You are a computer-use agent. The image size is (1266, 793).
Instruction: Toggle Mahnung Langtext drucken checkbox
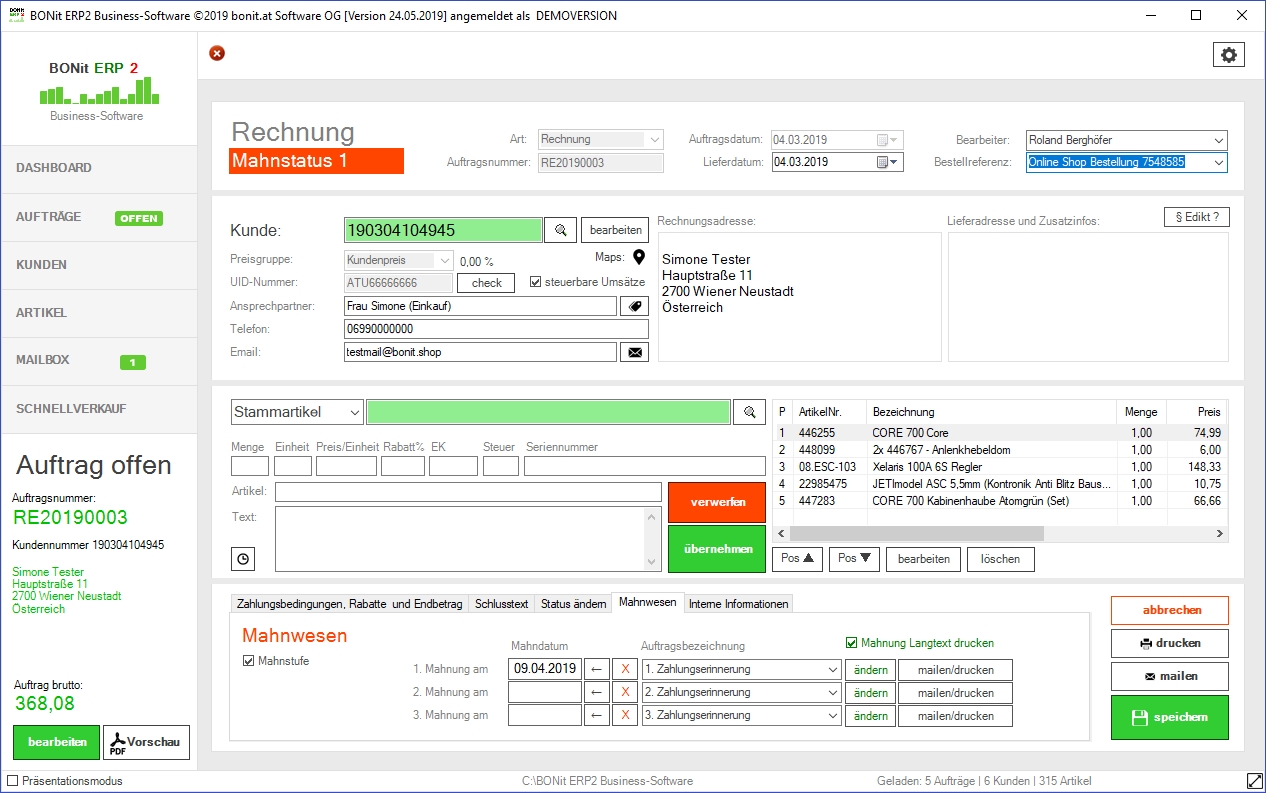852,643
